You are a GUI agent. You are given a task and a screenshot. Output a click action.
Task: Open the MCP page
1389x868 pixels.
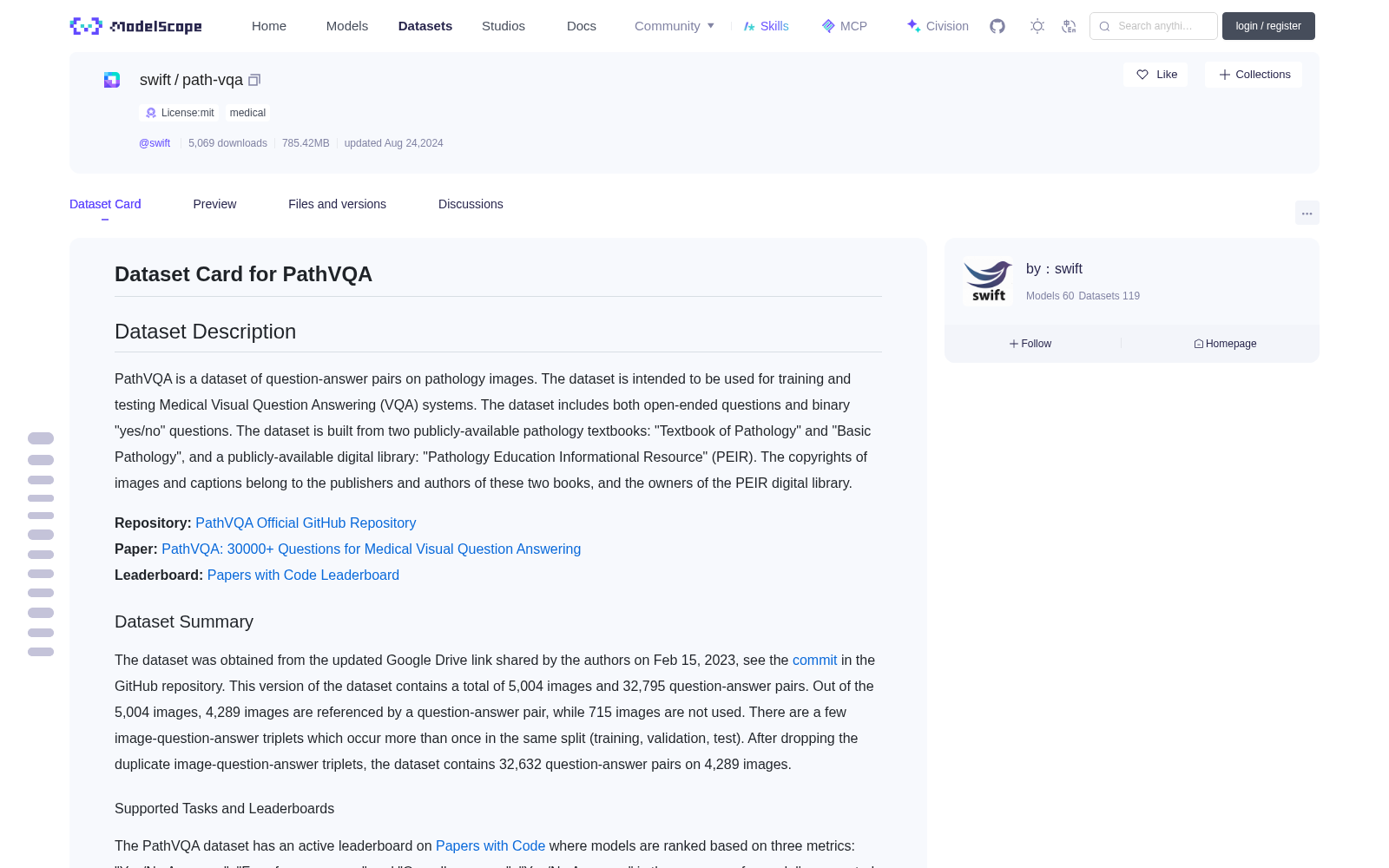pos(844,26)
